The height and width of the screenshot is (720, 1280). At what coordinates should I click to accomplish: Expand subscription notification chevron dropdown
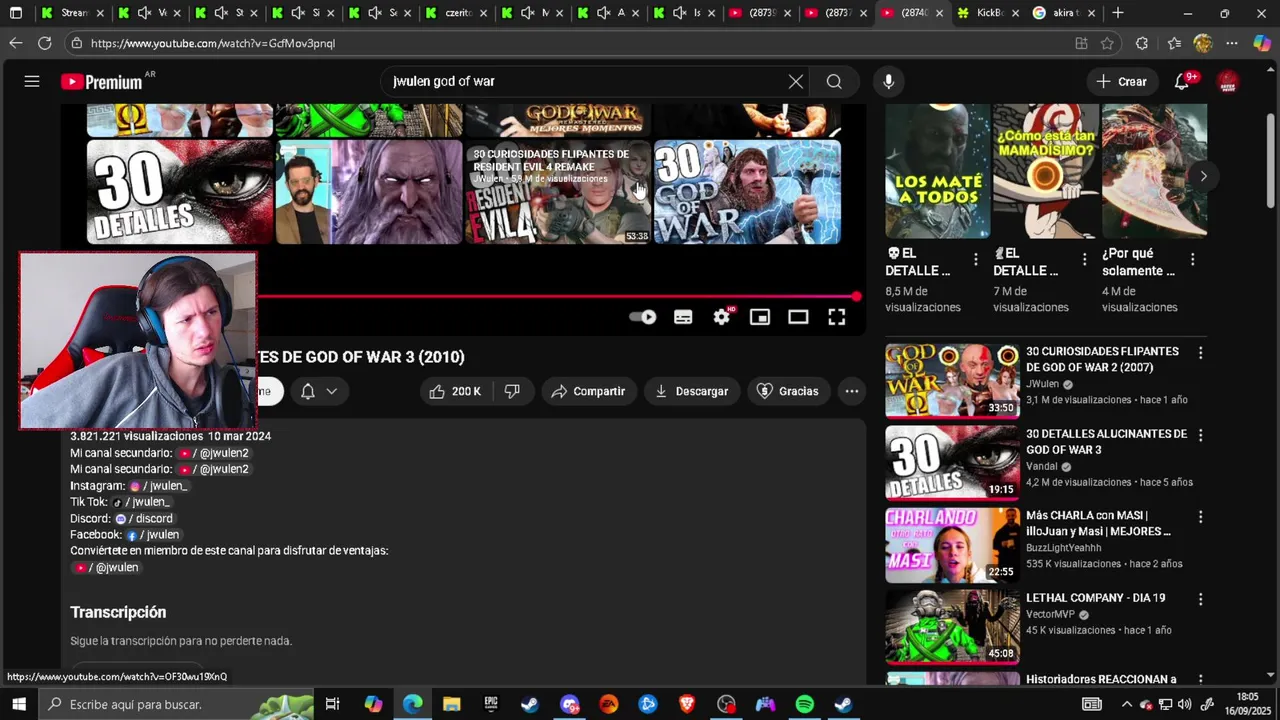pos(332,391)
